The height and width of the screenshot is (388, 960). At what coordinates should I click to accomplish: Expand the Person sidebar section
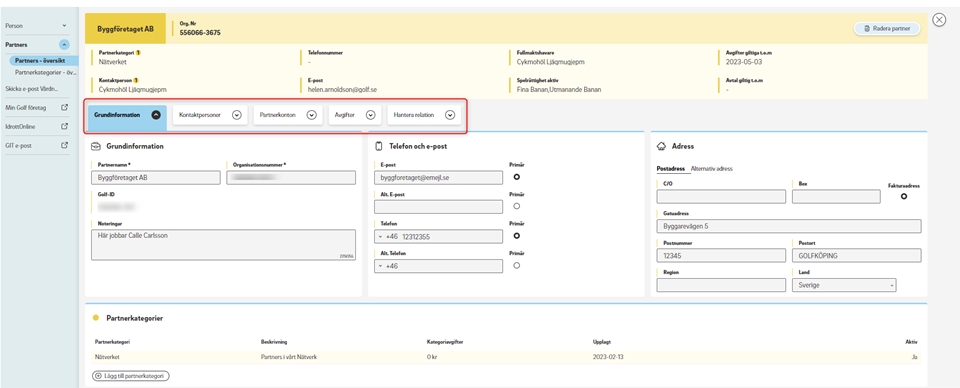(64, 26)
